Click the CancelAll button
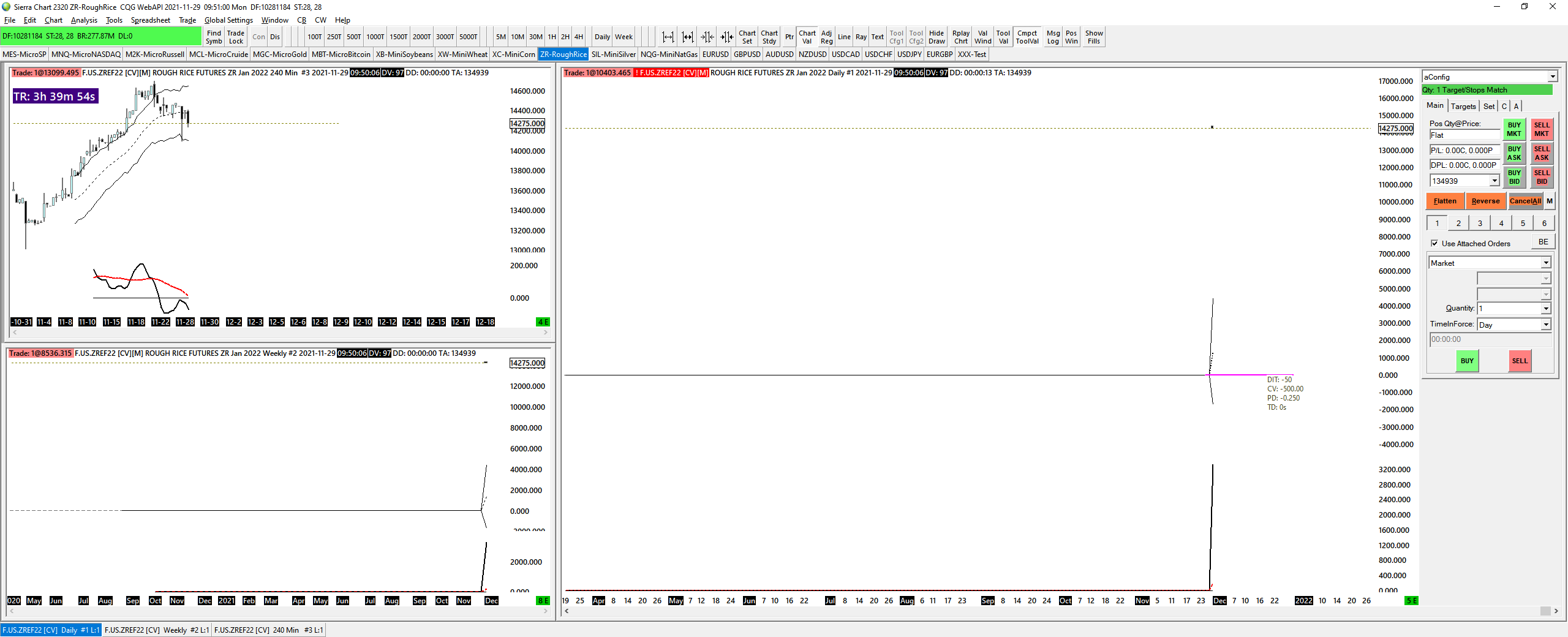The height and width of the screenshot is (637, 1568). coord(1525,201)
